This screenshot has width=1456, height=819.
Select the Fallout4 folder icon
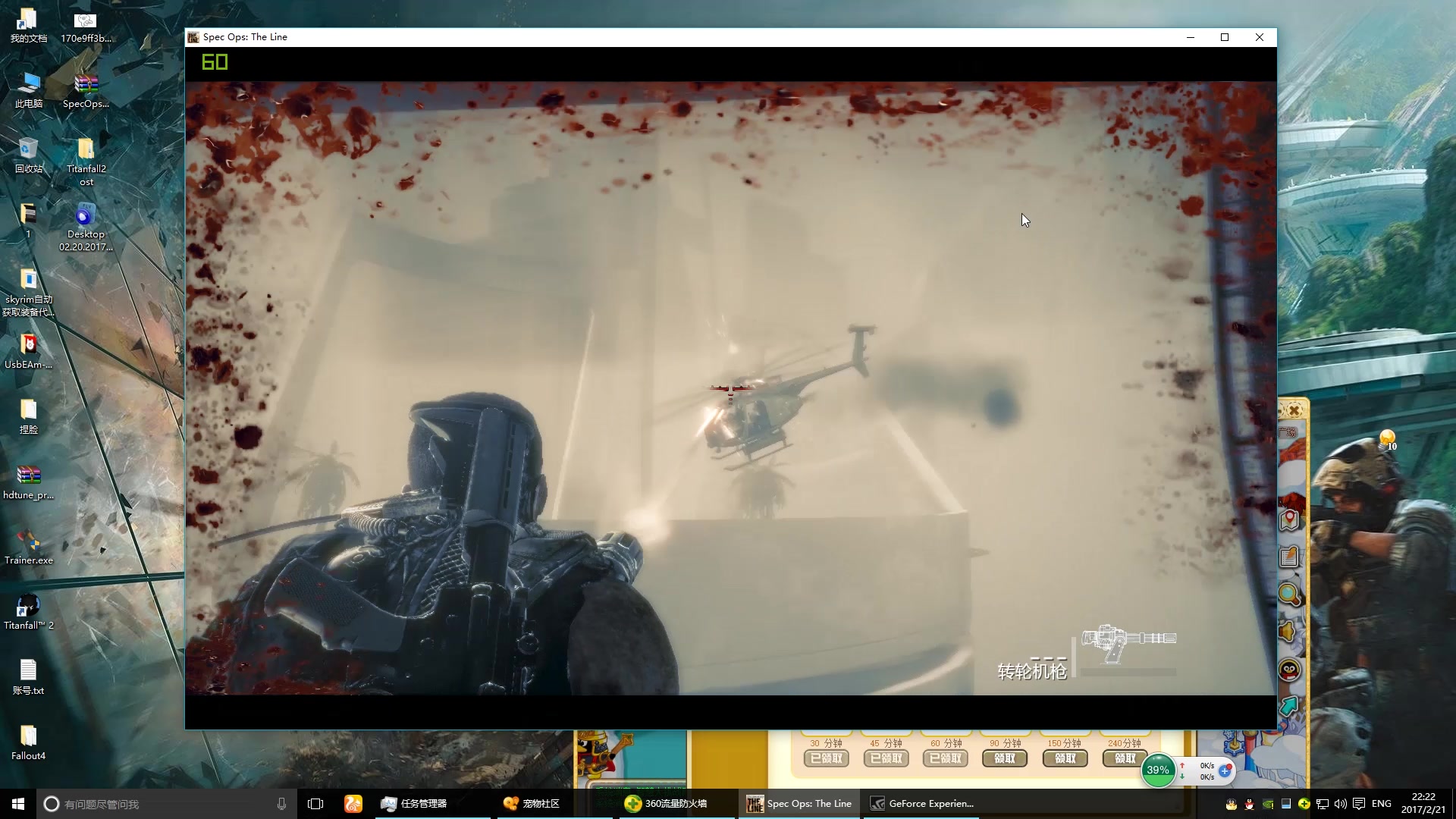tap(28, 742)
